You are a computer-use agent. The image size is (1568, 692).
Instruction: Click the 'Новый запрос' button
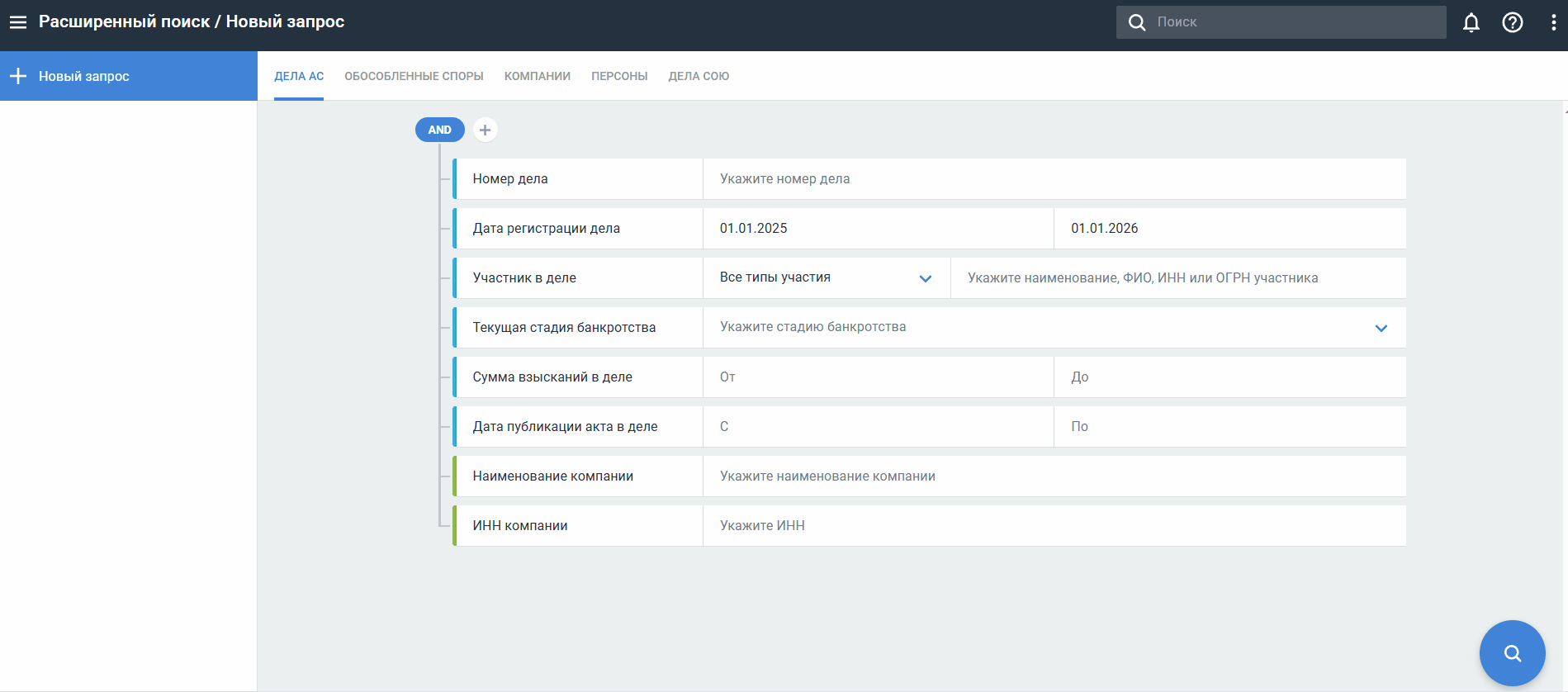click(x=83, y=76)
